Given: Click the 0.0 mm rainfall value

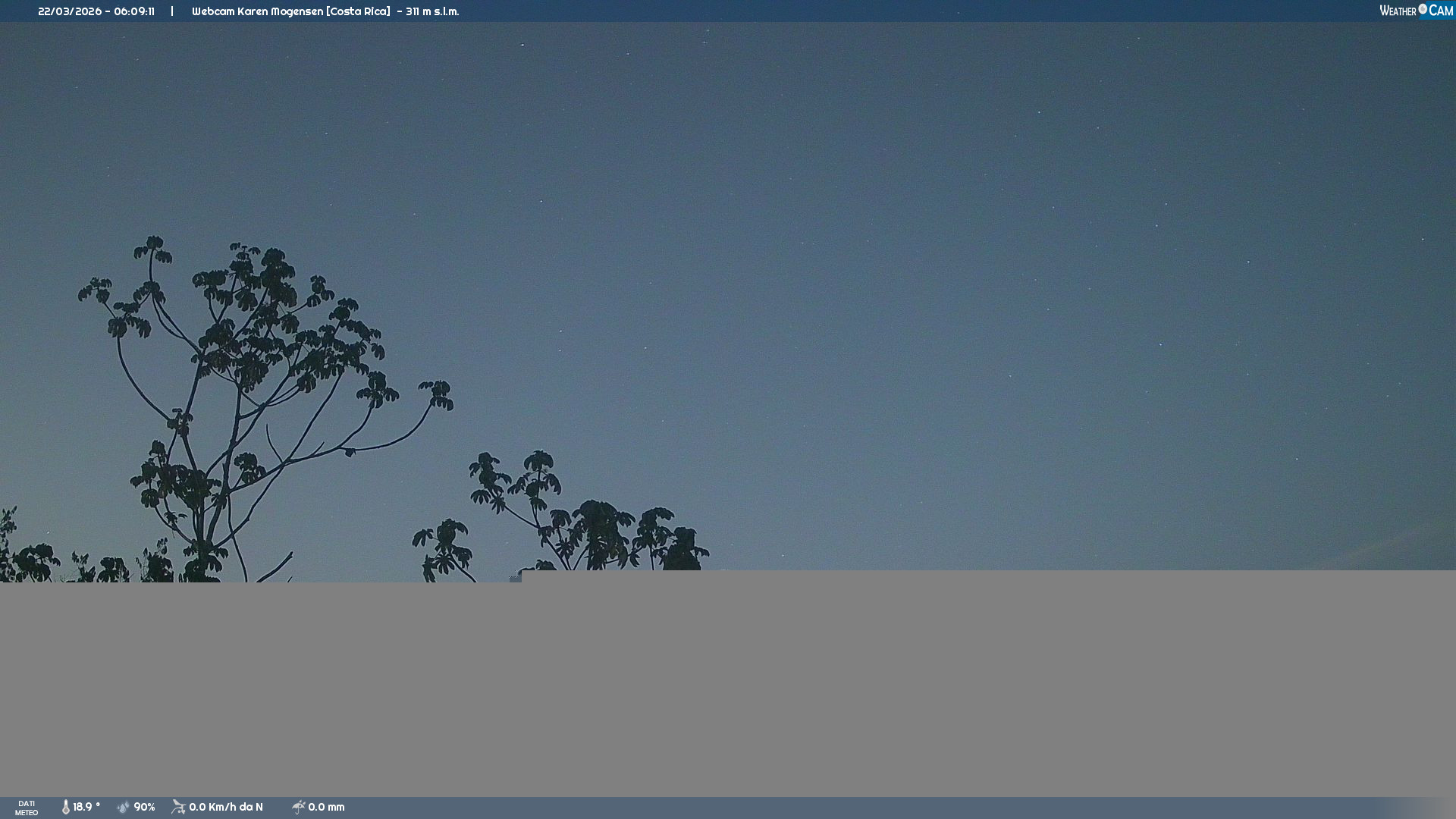Looking at the screenshot, I should pos(326,807).
